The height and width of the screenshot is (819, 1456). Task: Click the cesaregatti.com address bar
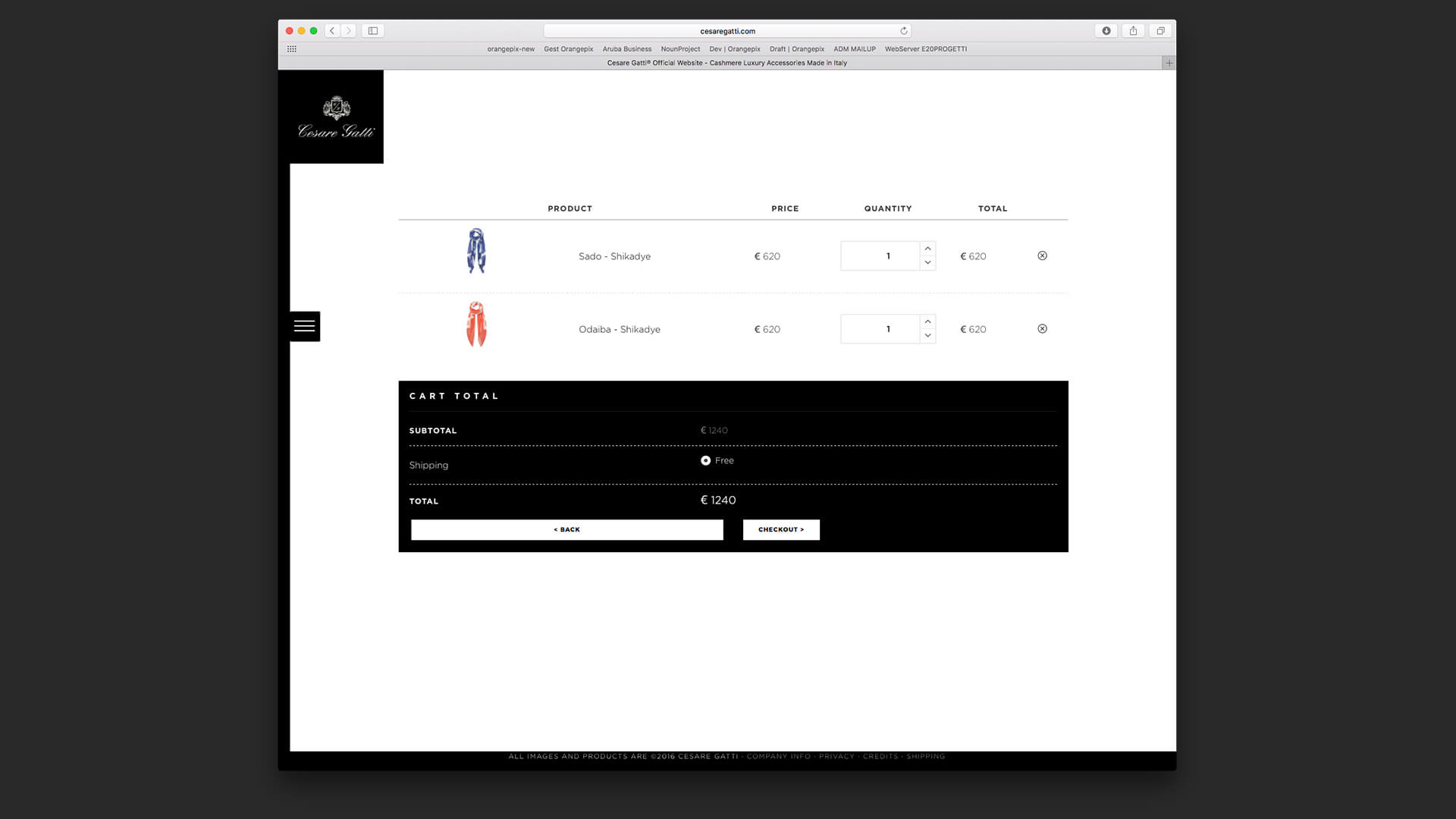coord(727,31)
